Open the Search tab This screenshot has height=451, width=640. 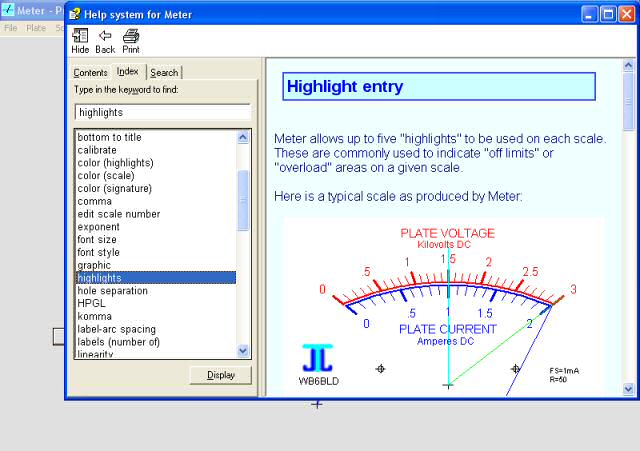click(164, 73)
